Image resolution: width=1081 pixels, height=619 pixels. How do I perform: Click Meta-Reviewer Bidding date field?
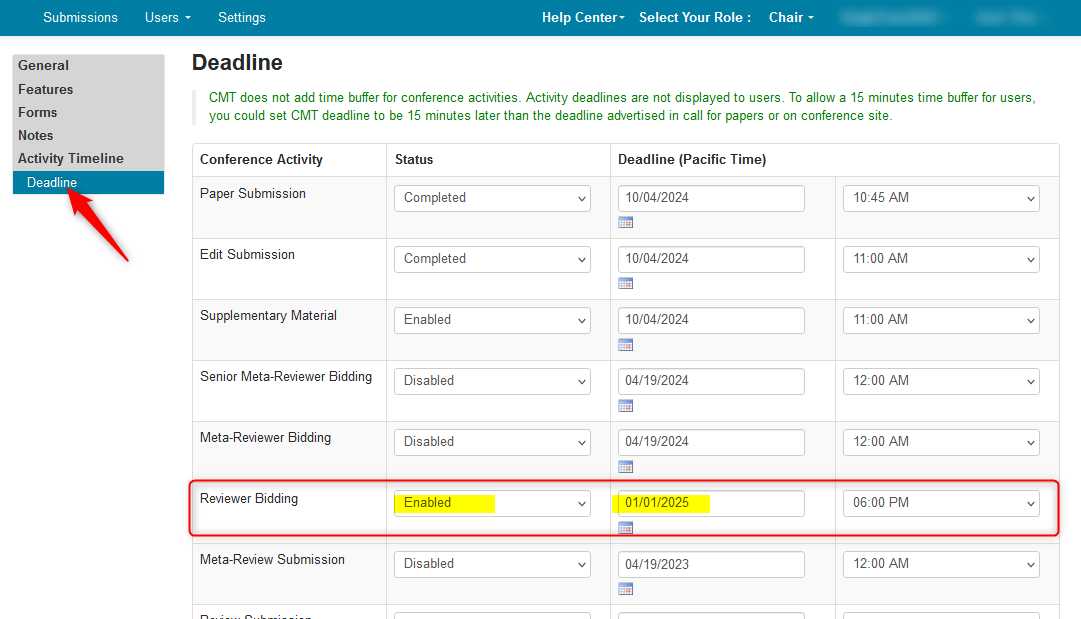(x=711, y=442)
